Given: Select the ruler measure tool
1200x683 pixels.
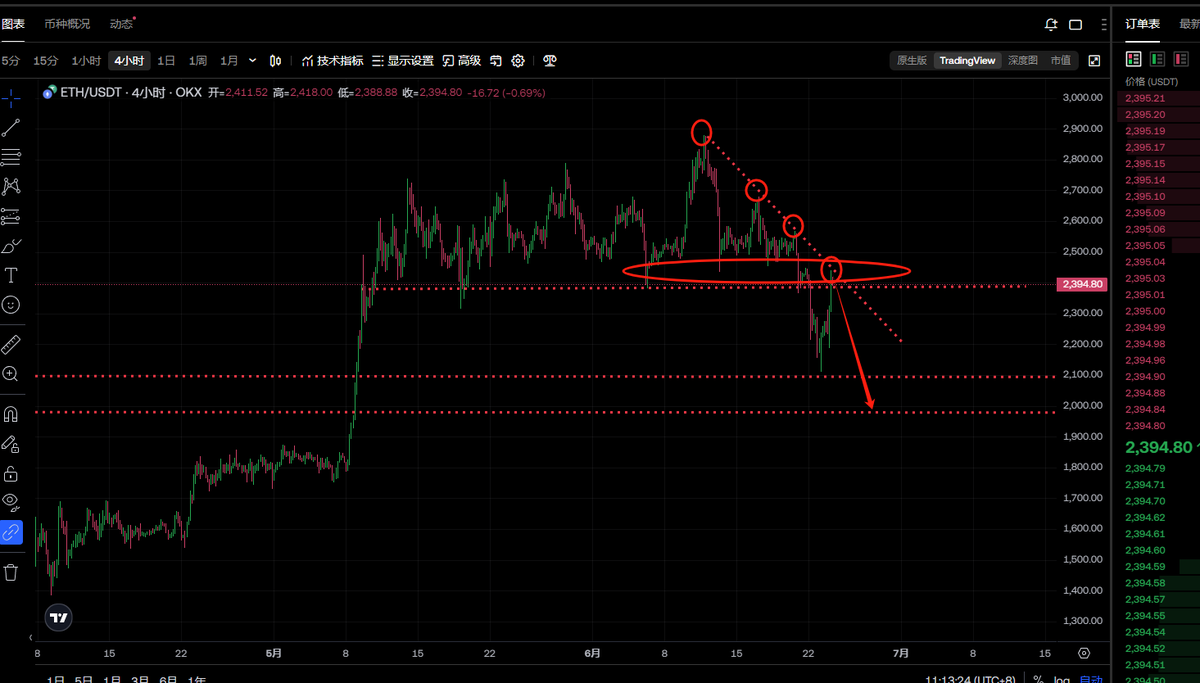Looking at the screenshot, I should (x=11, y=345).
